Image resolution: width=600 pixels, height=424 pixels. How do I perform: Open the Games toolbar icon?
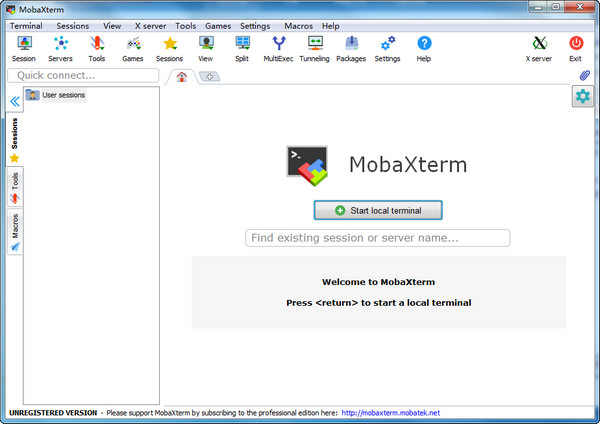[133, 49]
